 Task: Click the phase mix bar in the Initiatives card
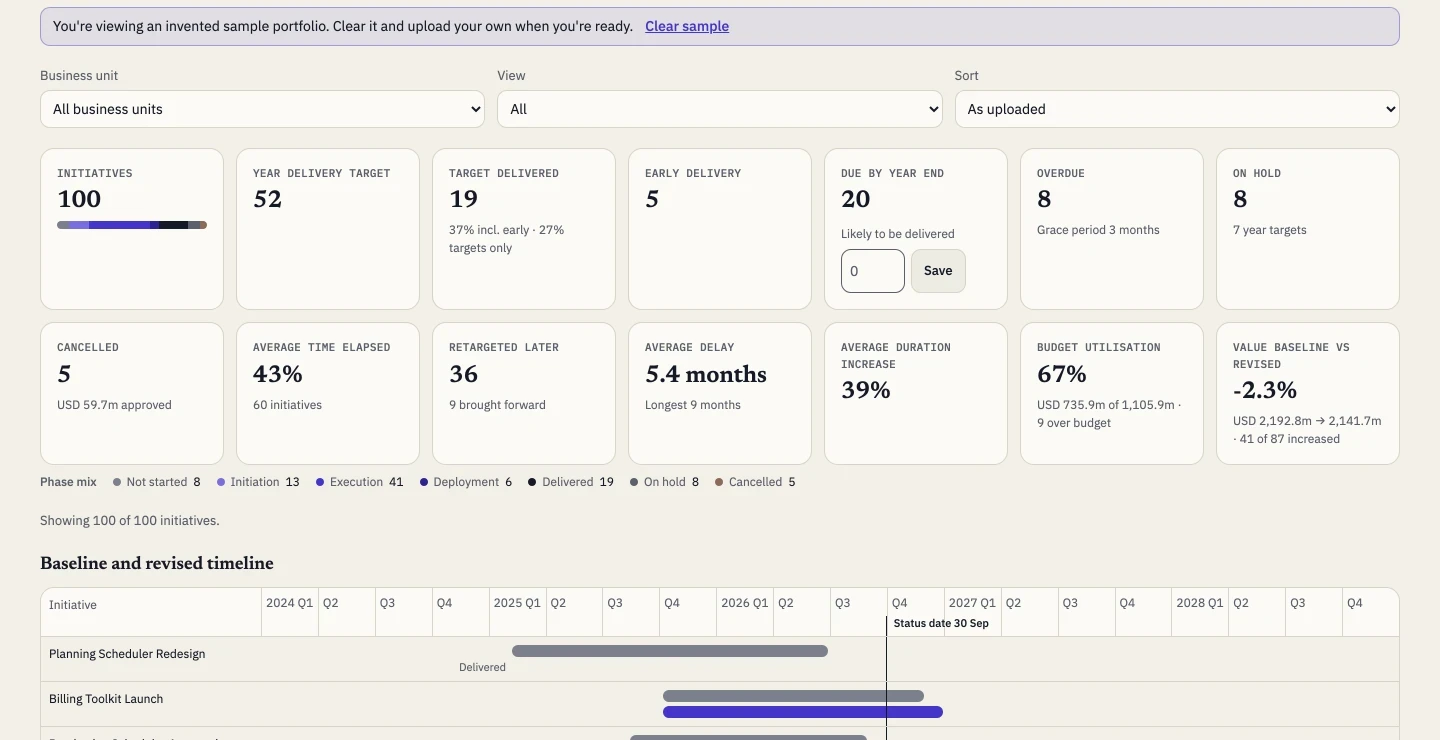[132, 225]
